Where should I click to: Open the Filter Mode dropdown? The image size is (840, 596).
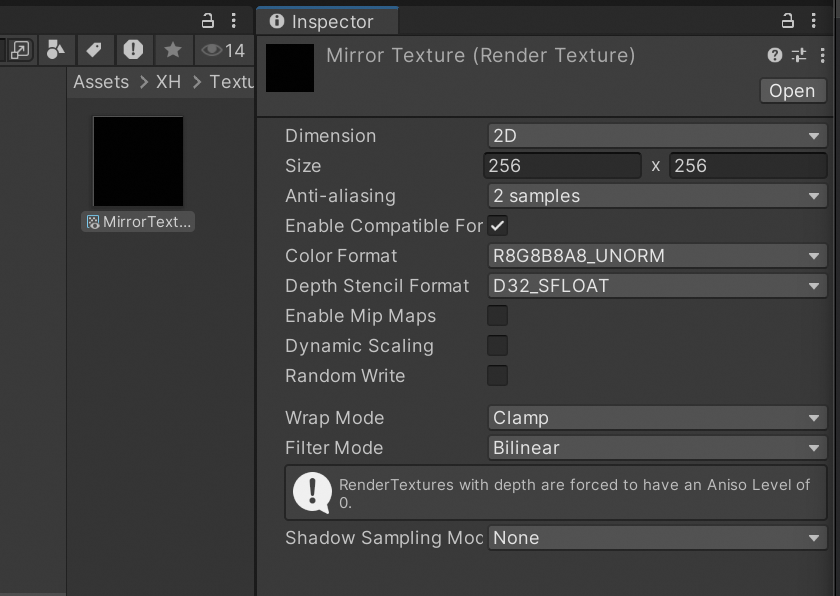click(x=657, y=448)
